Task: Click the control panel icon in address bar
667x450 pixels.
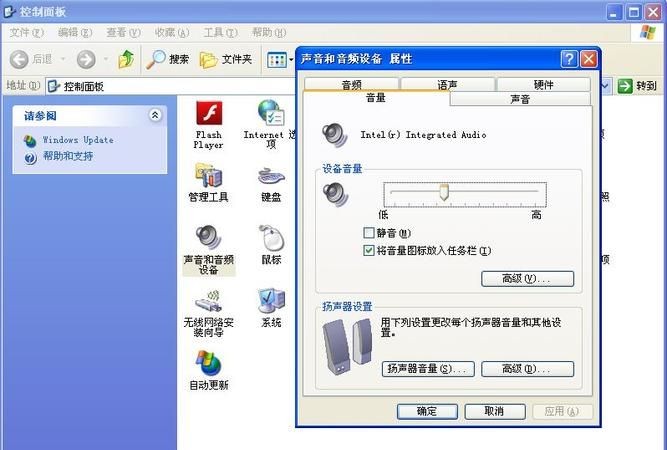Action: pos(54,86)
